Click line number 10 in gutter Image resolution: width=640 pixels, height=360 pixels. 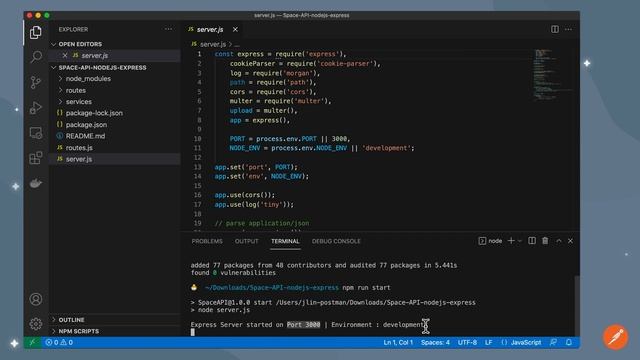click(x=198, y=139)
